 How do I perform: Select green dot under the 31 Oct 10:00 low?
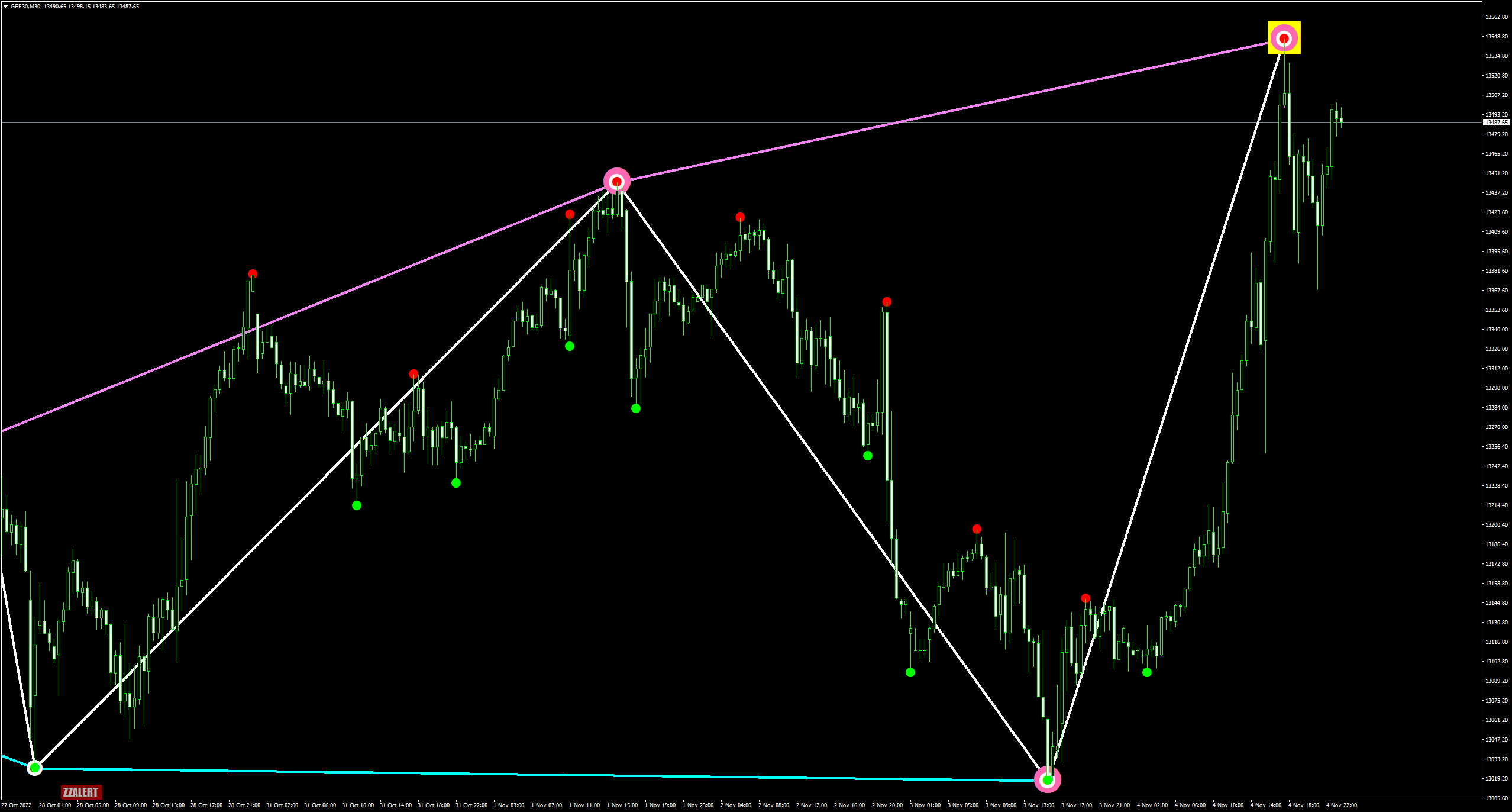356,505
